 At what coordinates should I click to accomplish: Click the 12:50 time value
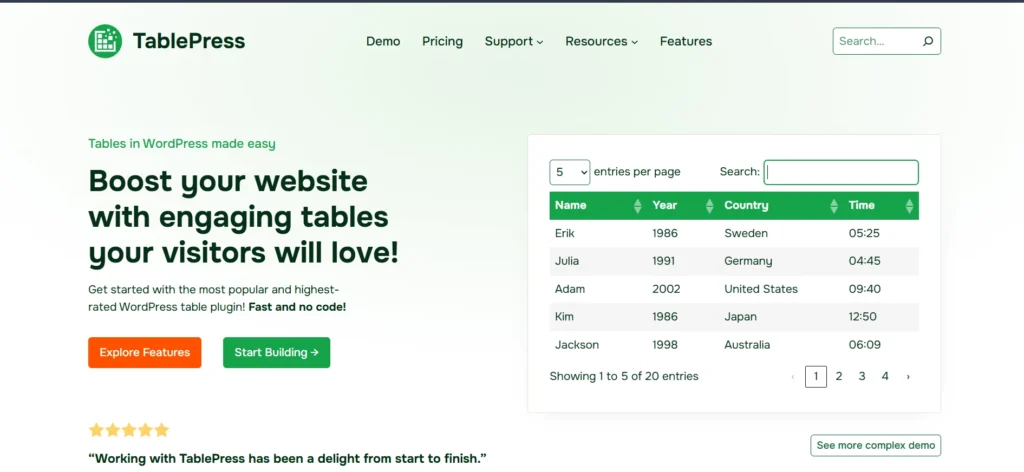[x=865, y=317]
